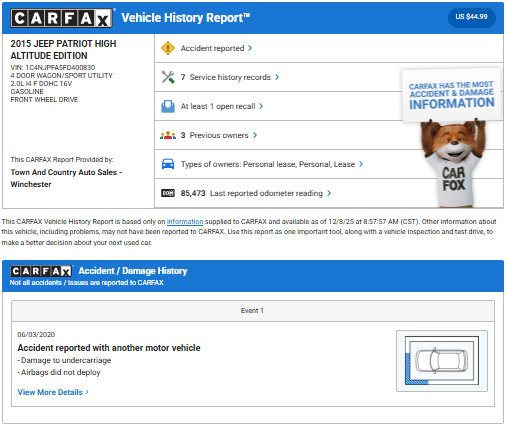Click the chevron after Service history records

pyautogui.click(x=277, y=77)
